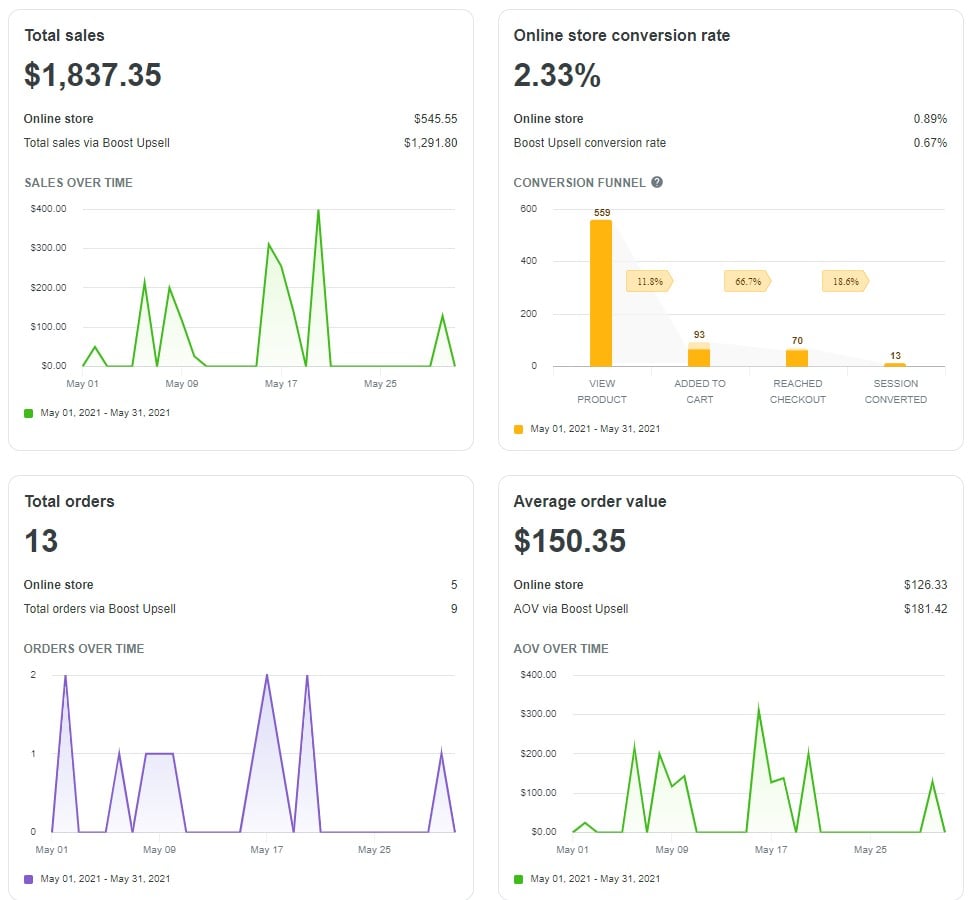
Task: Click the date range legend text in Total orders card
Action: click(105, 879)
